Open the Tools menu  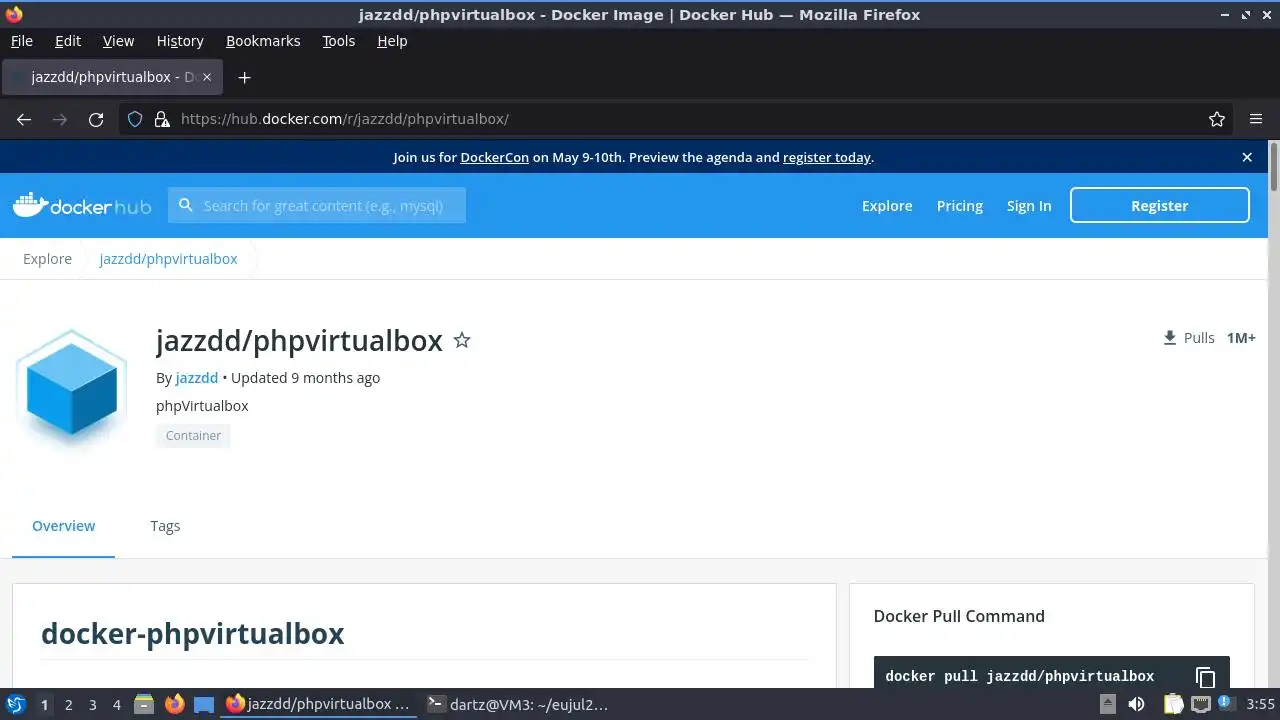(338, 41)
